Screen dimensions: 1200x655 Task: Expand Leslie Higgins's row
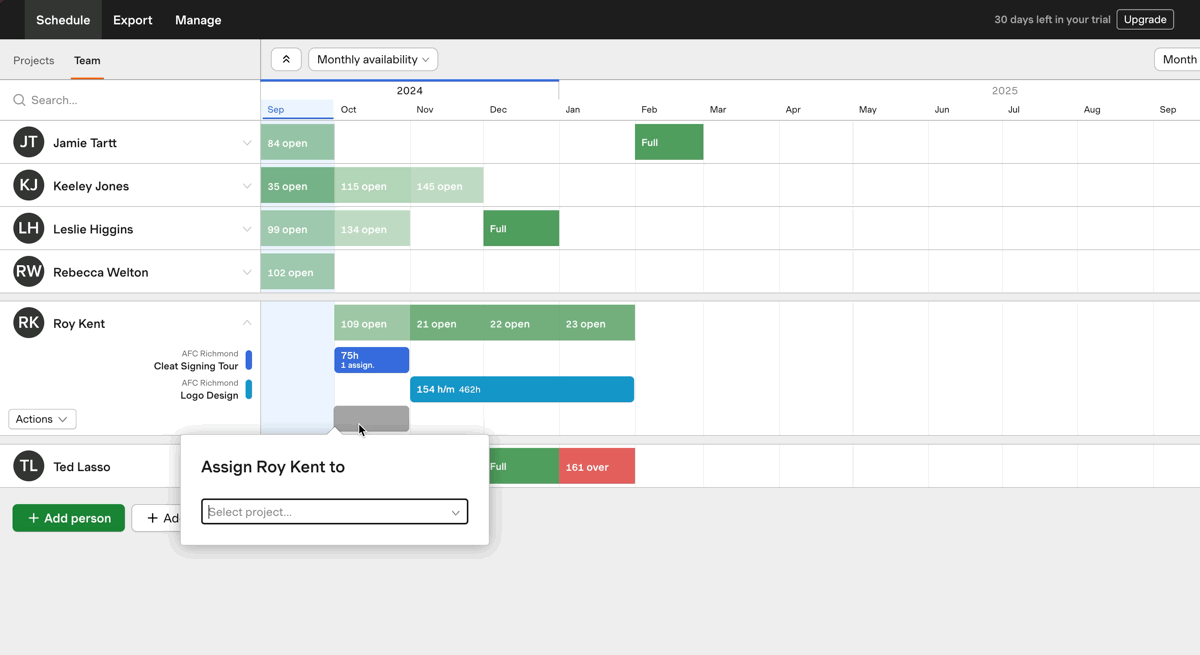pyautogui.click(x=247, y=229)
